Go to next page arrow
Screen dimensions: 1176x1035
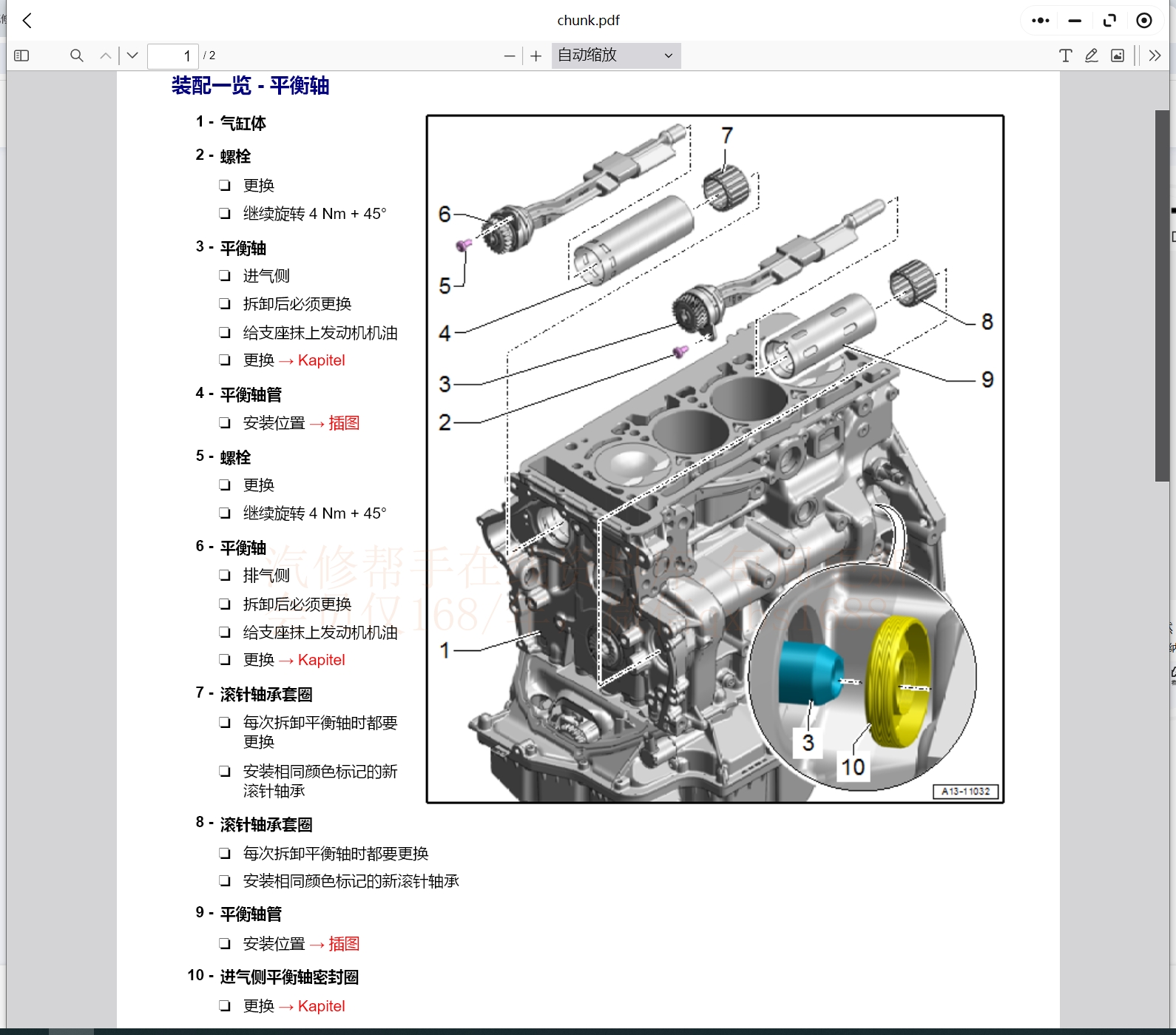pos(132,55)
